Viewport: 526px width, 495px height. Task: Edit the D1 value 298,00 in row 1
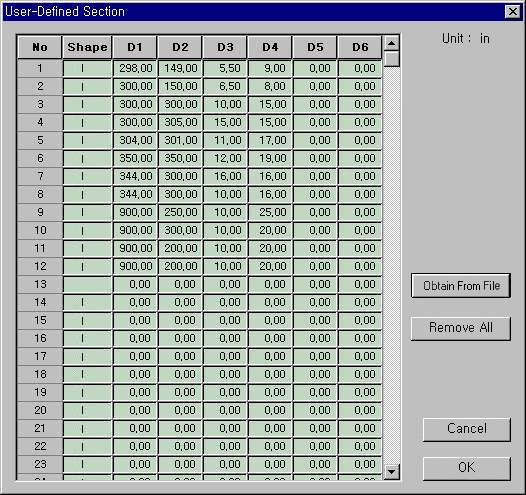[135, 68]
